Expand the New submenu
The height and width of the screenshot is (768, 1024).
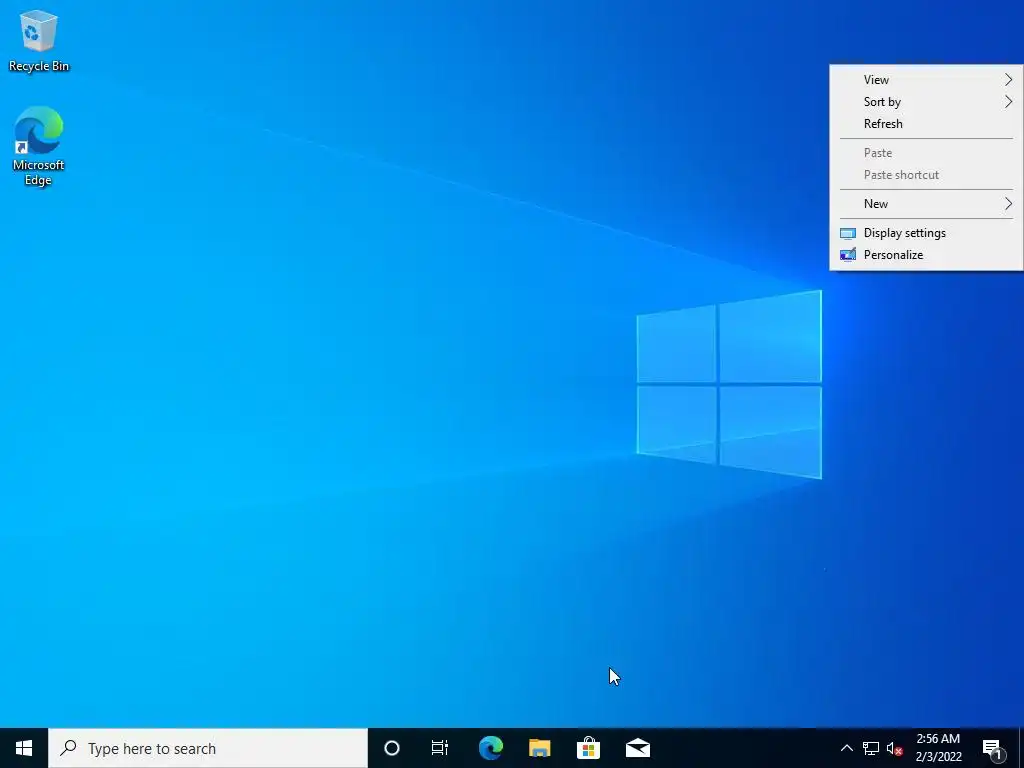tap(926, 204)
